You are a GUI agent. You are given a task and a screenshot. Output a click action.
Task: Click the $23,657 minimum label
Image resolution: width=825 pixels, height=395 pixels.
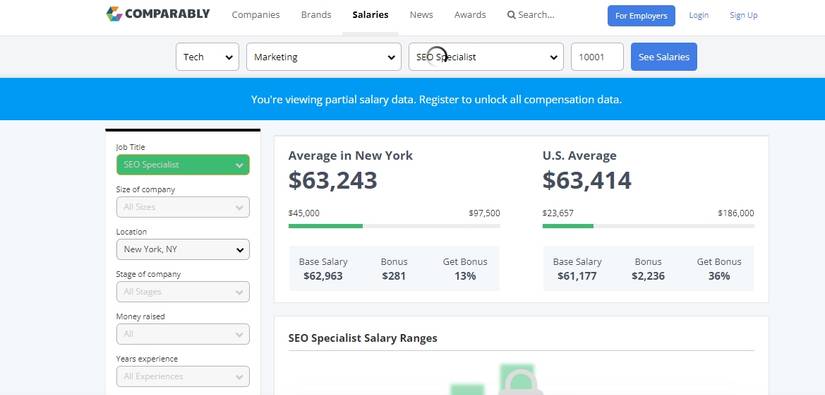click(x=558, y=213)
